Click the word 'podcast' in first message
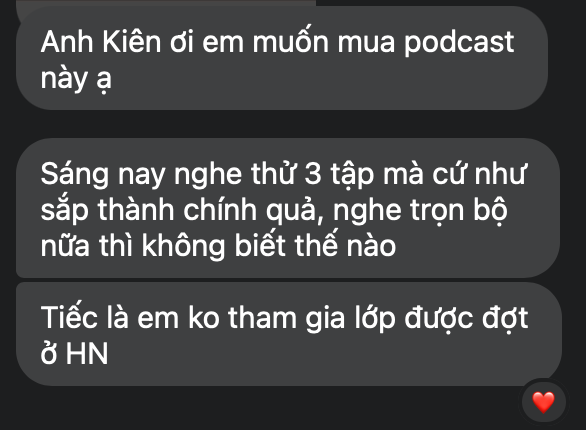 459,43
